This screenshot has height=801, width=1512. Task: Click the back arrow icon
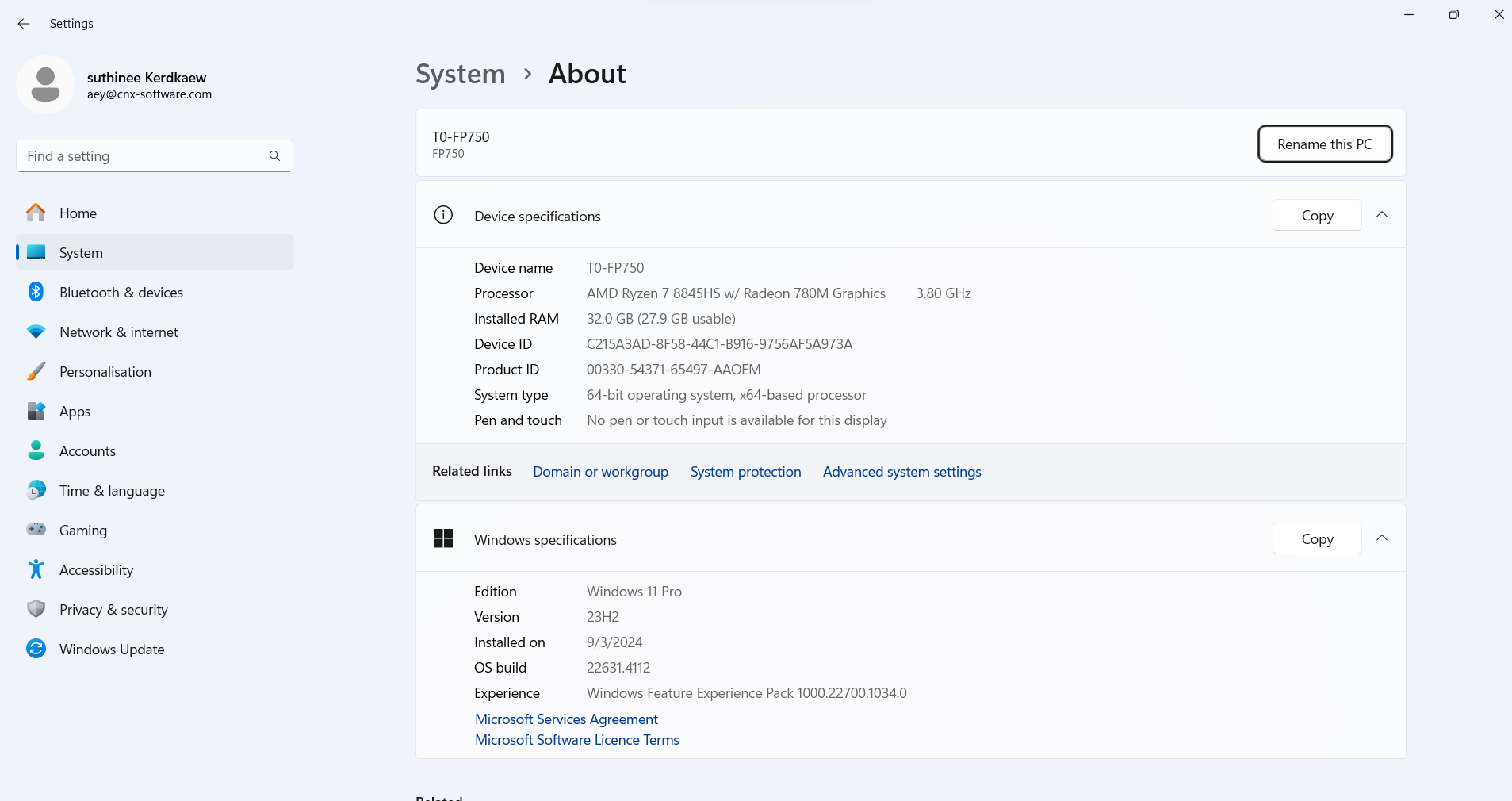coord(24,24)
